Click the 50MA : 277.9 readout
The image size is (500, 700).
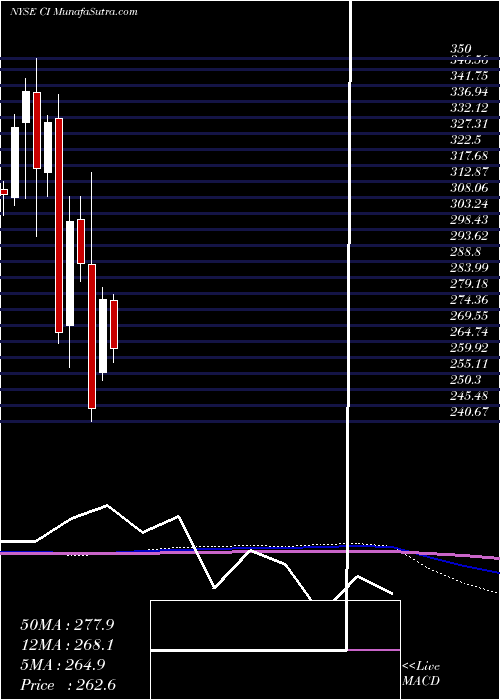[x=67, y=625]
